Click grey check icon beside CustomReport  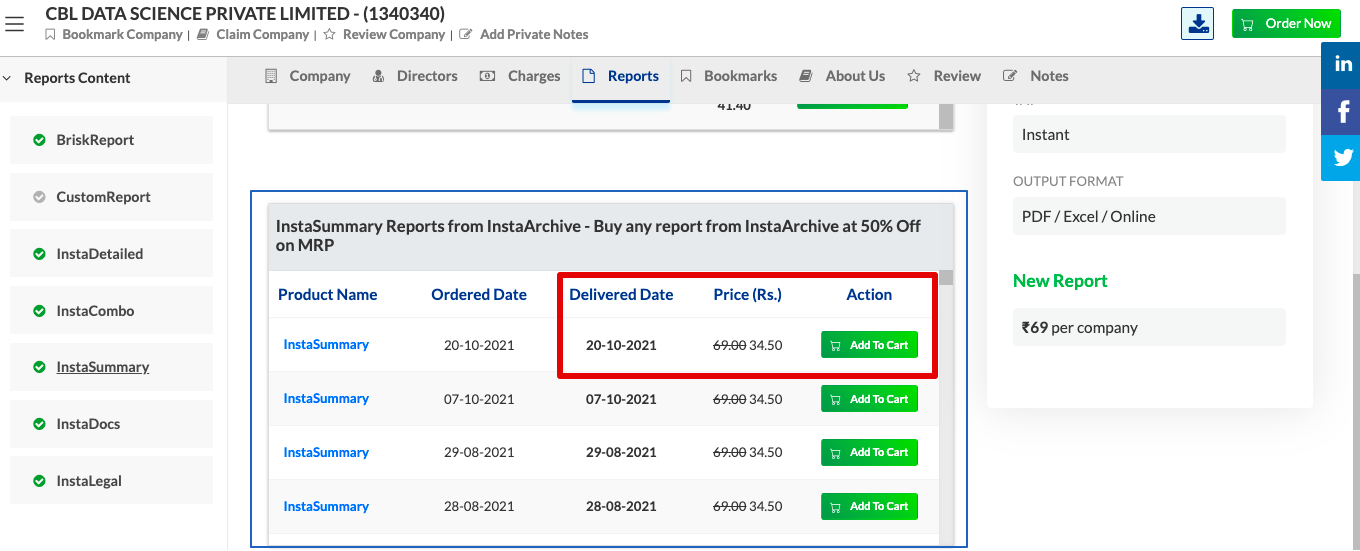click(39, 197)
